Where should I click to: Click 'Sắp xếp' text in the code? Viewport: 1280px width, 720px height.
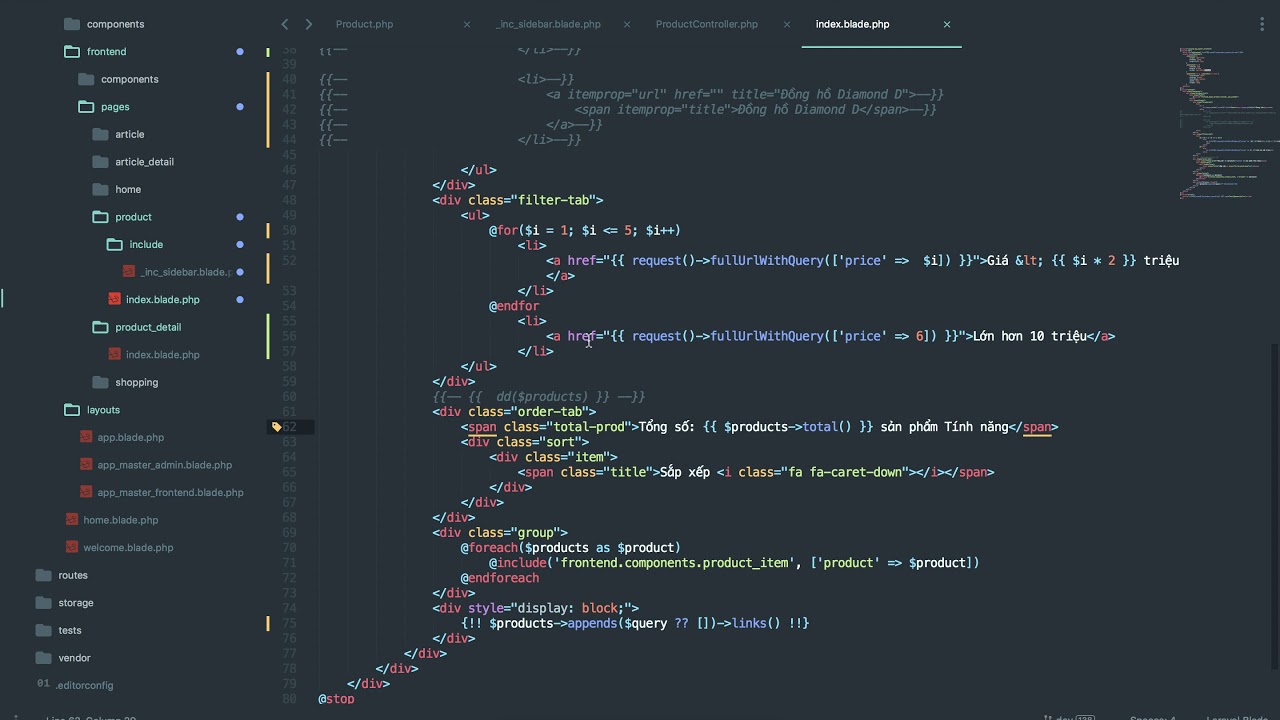coord(685,472)
